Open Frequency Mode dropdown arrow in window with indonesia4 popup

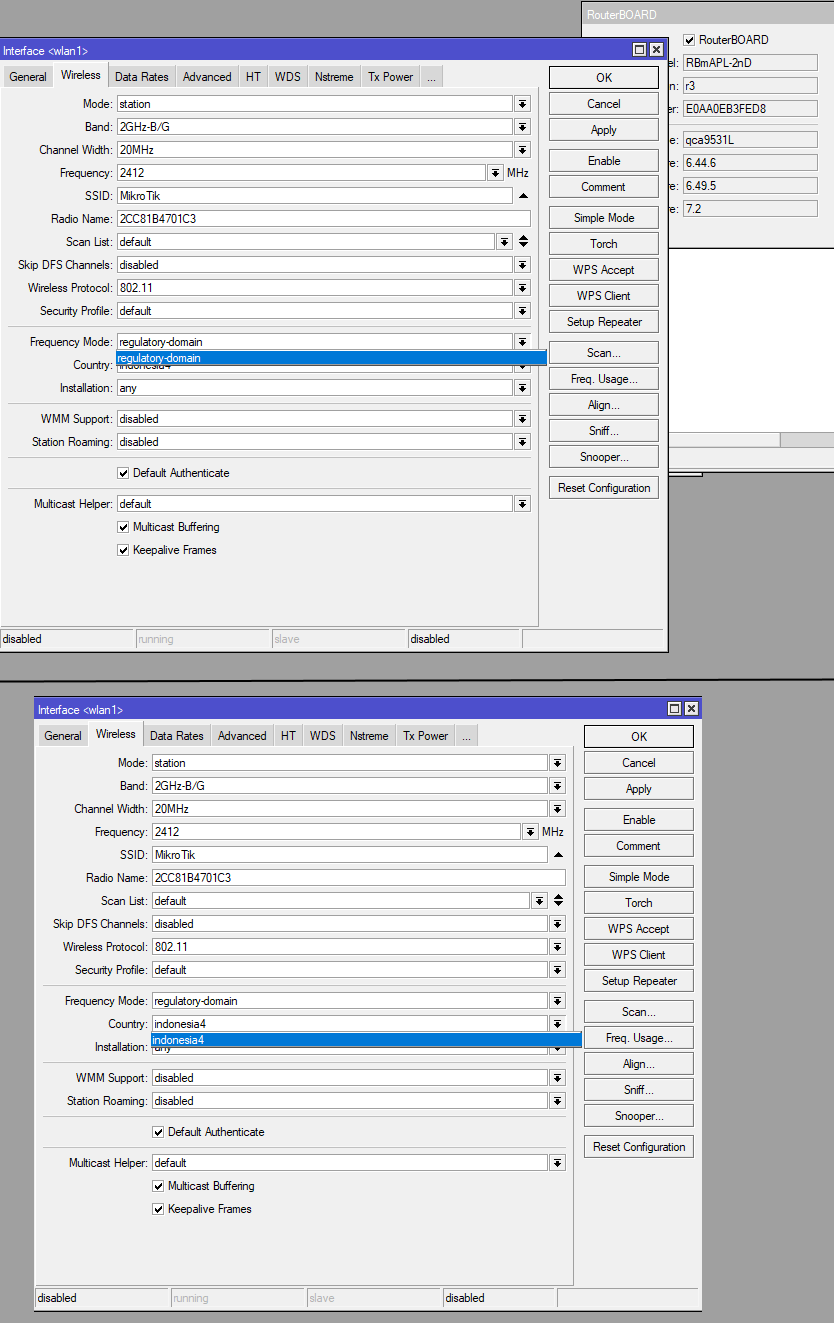[x=557, y=1001]
